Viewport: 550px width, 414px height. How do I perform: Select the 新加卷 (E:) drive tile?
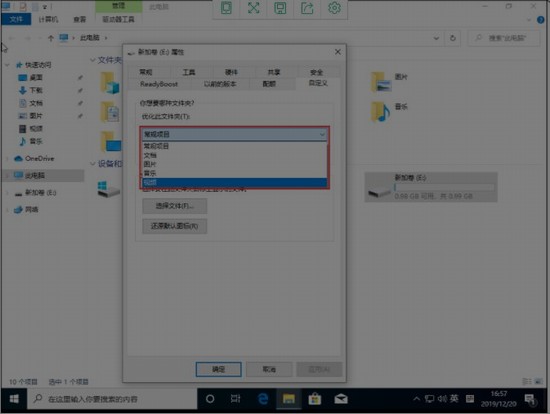tap(431, 187)
